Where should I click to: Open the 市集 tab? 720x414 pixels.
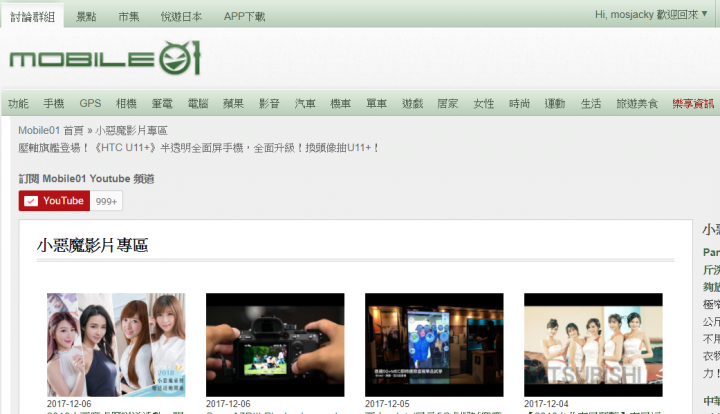click(x=129, y=17)
